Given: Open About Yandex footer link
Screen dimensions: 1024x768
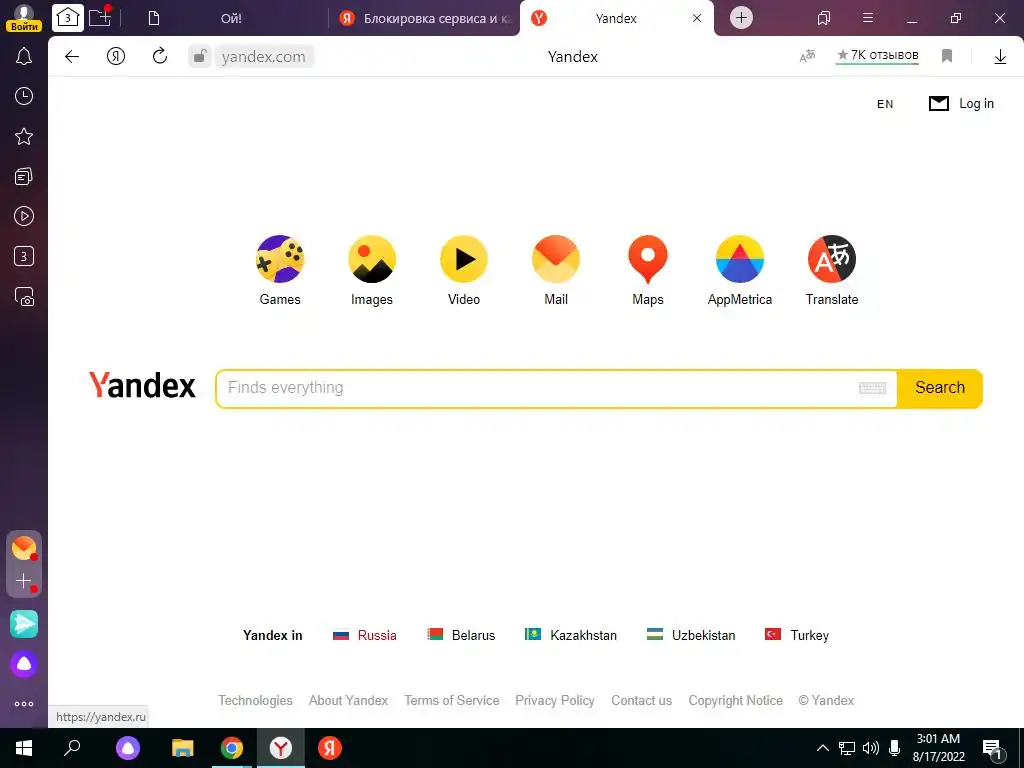Looking at the screenshot, I should point(348,701).
